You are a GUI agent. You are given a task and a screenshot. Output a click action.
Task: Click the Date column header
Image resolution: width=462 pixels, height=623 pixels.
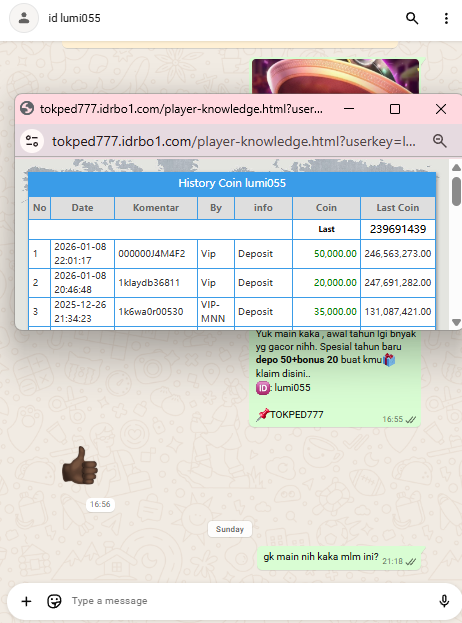(x=83, y=208)
